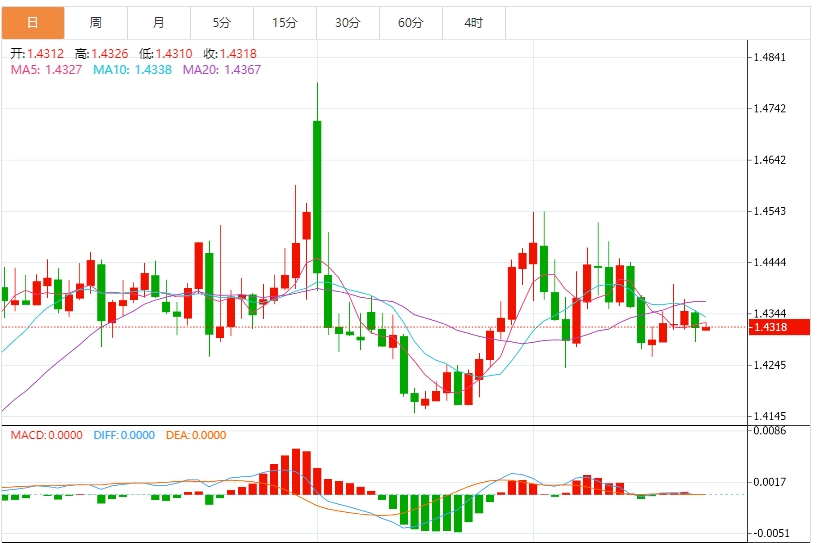Image resolution: width=819 pixels, height=543 pixels.
Task: Click the 1.4245 price axis label
Action: click(770, 365)
